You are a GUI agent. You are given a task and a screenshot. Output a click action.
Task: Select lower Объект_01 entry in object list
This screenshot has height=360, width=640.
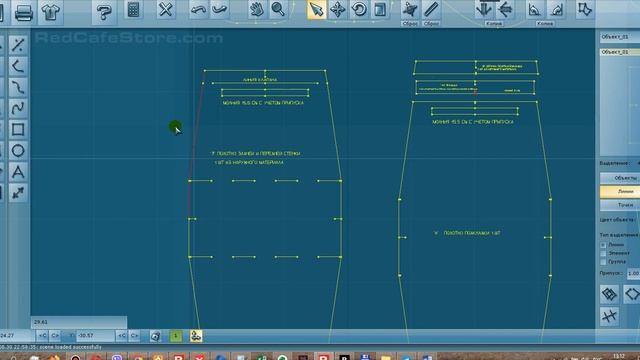[620, 52]
